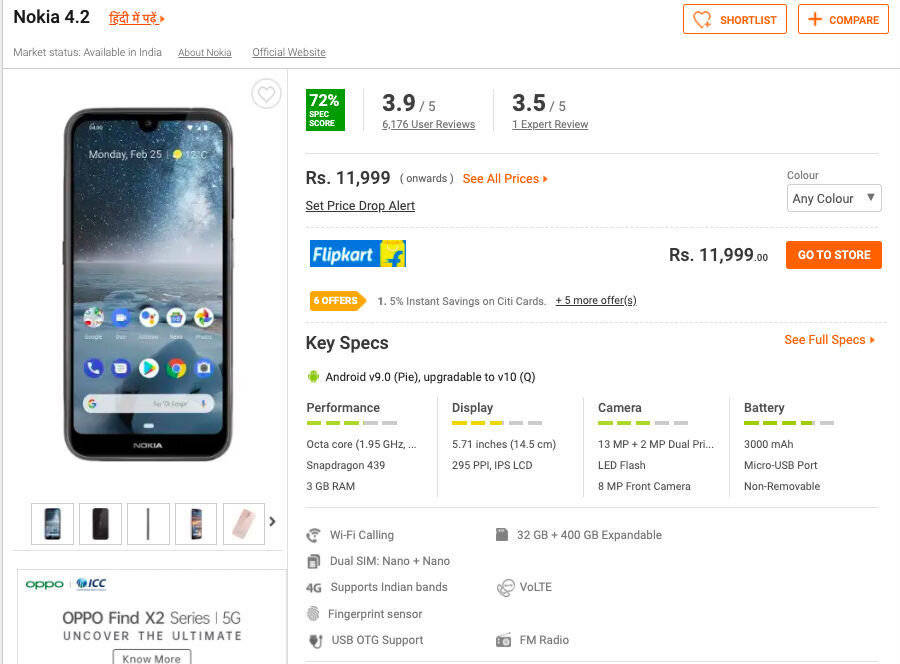Image resolution: width=900 pixels, height=664 pixels.
Task: Click the 72% spec score badge
Action: coord(325,110)
